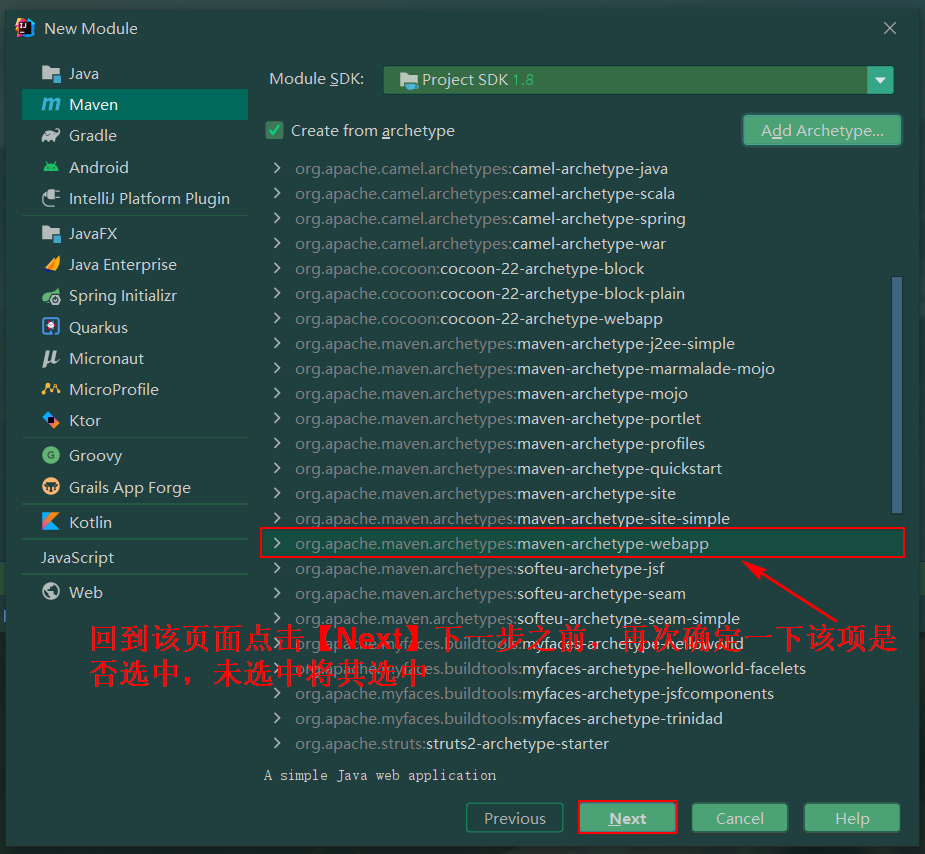Select the Android module icon
This screenshot has height=854, width=925.
(51, 167)
